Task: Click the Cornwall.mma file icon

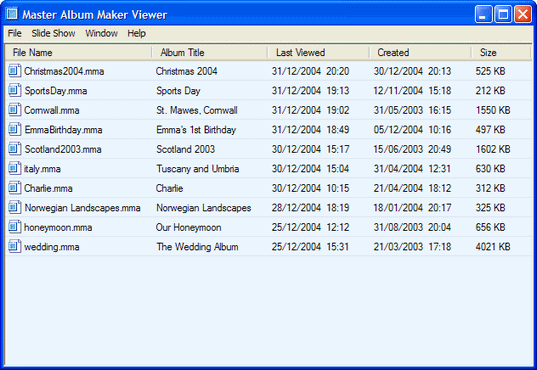Action: tap(15, 110)
